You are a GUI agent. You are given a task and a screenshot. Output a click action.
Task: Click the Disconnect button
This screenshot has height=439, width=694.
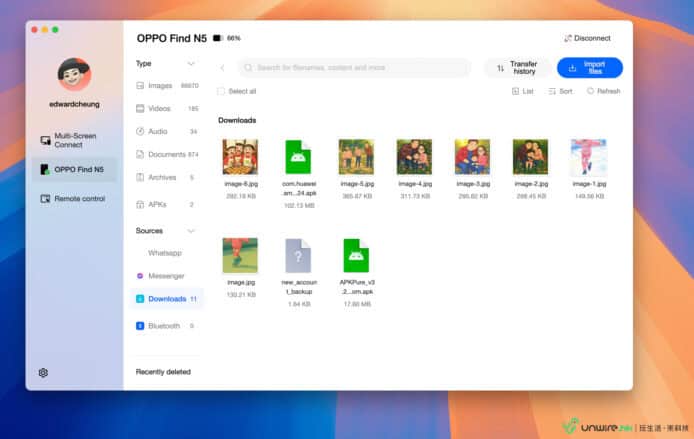point(587,38)
